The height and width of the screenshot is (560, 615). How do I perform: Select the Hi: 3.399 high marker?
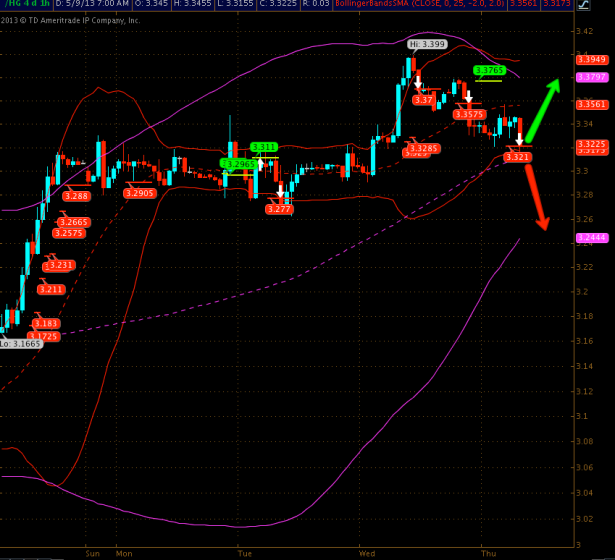coord(427,45)
